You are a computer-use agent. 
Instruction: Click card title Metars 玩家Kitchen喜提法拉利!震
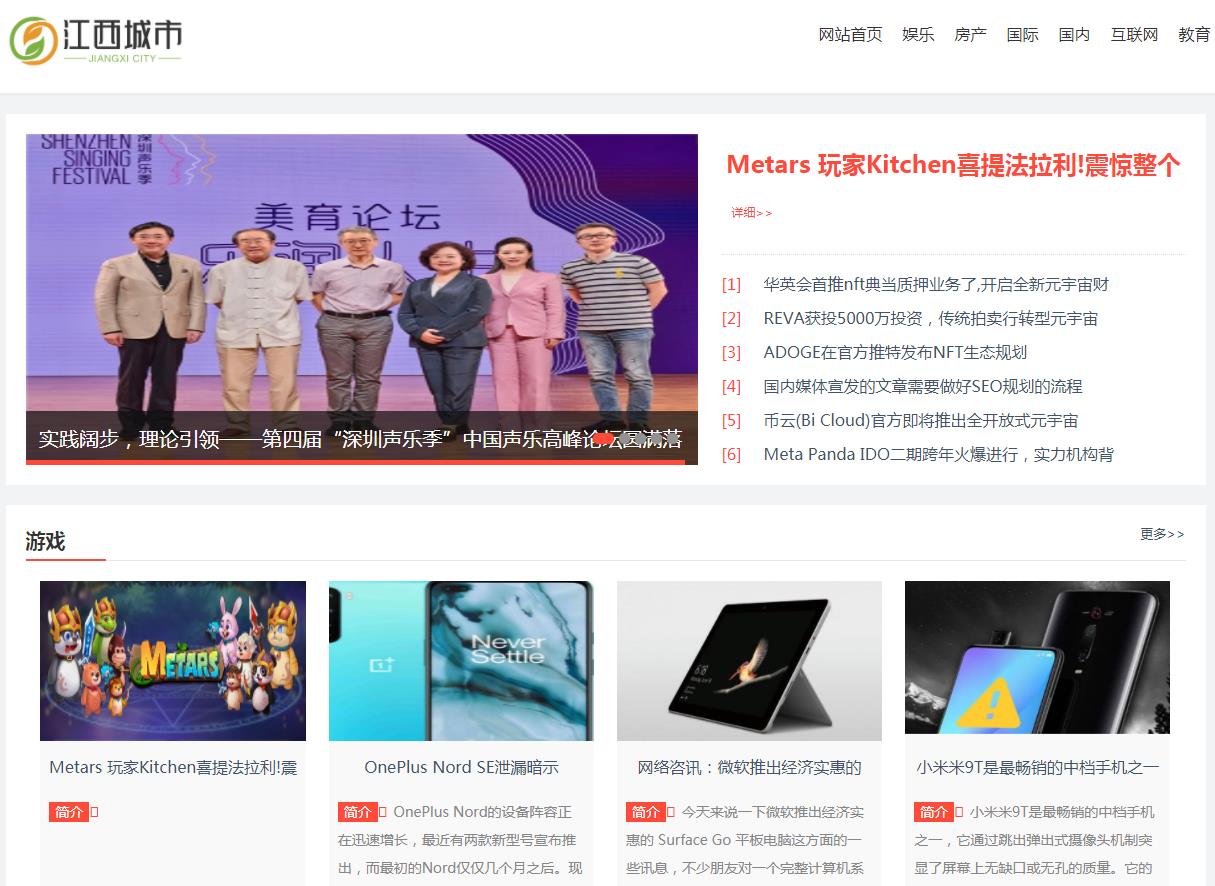coord(173,768)
